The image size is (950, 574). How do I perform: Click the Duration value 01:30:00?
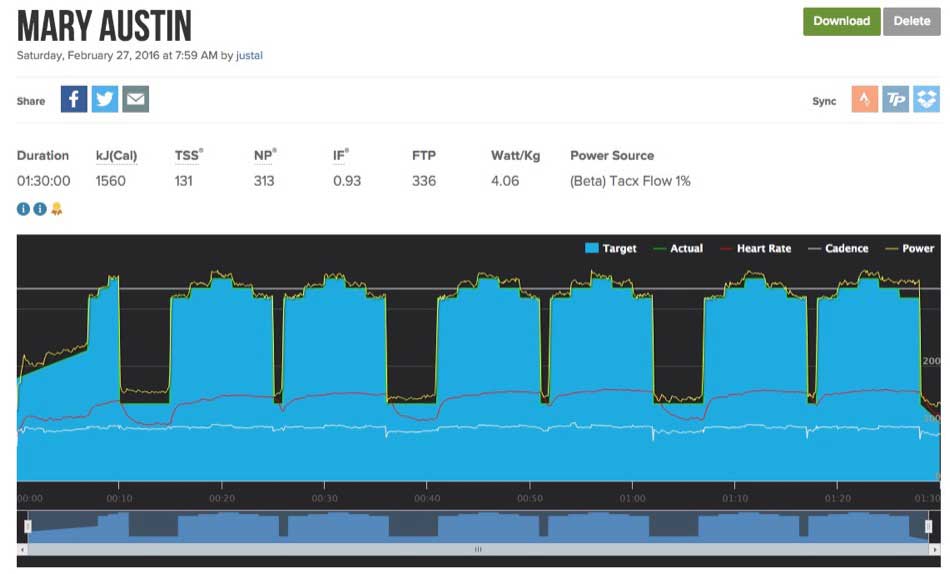[44, 181]
